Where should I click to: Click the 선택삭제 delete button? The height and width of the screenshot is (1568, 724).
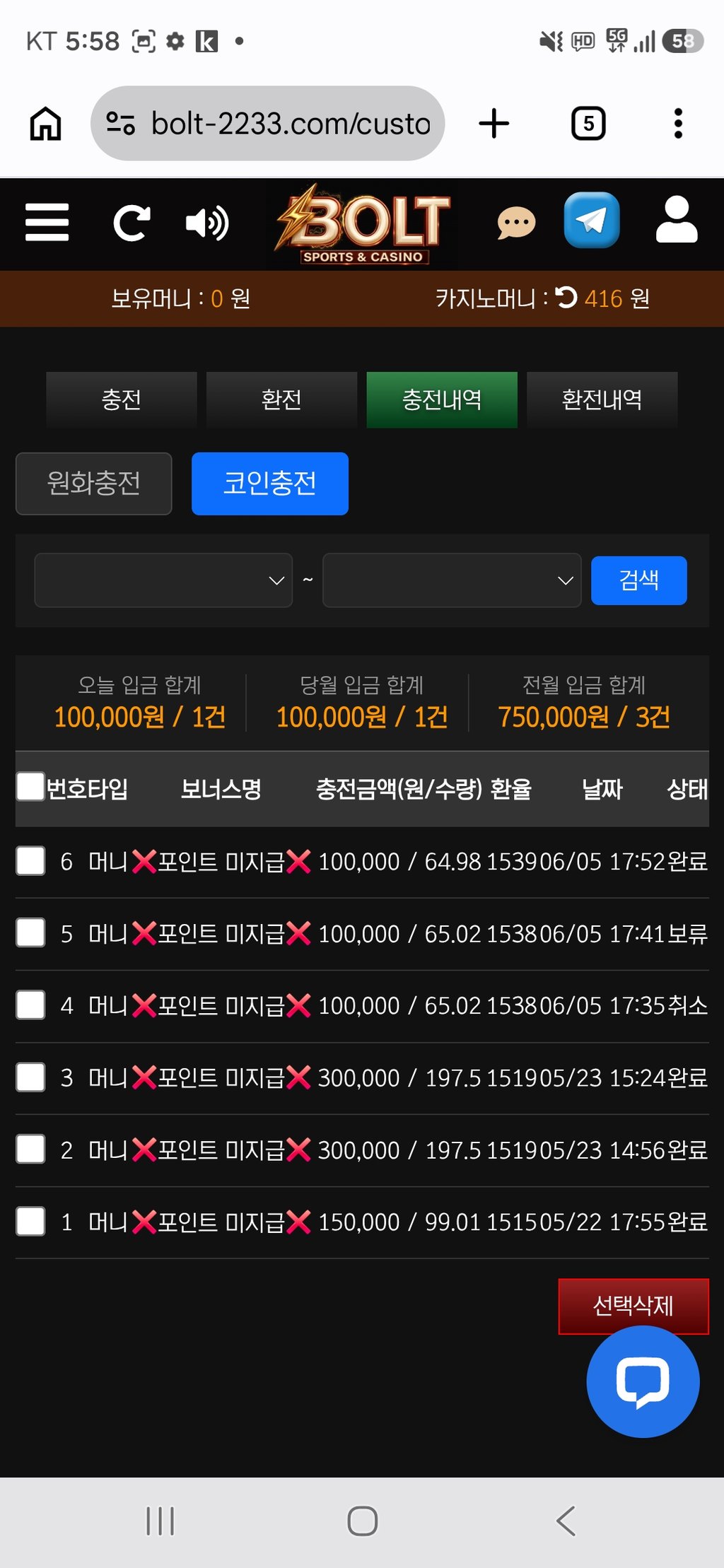(x=633, y=1305)
